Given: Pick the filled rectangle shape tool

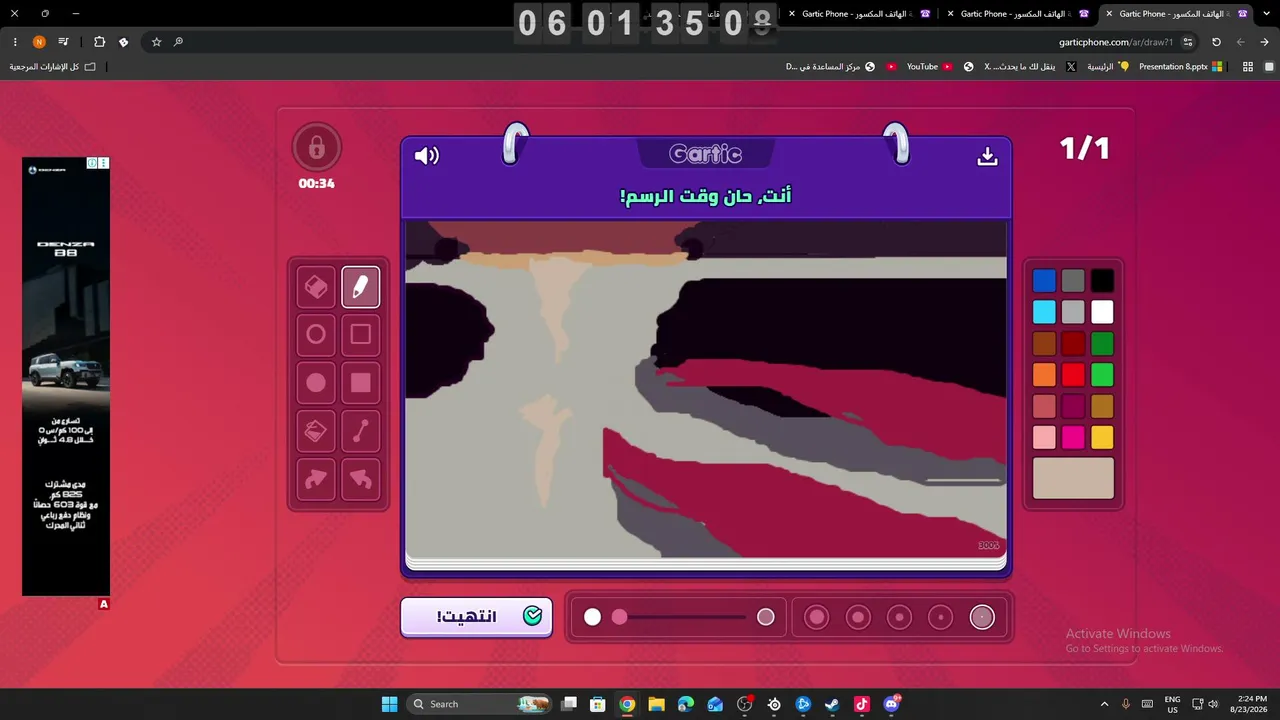Looking at the screenshot, I should (361, 383).
